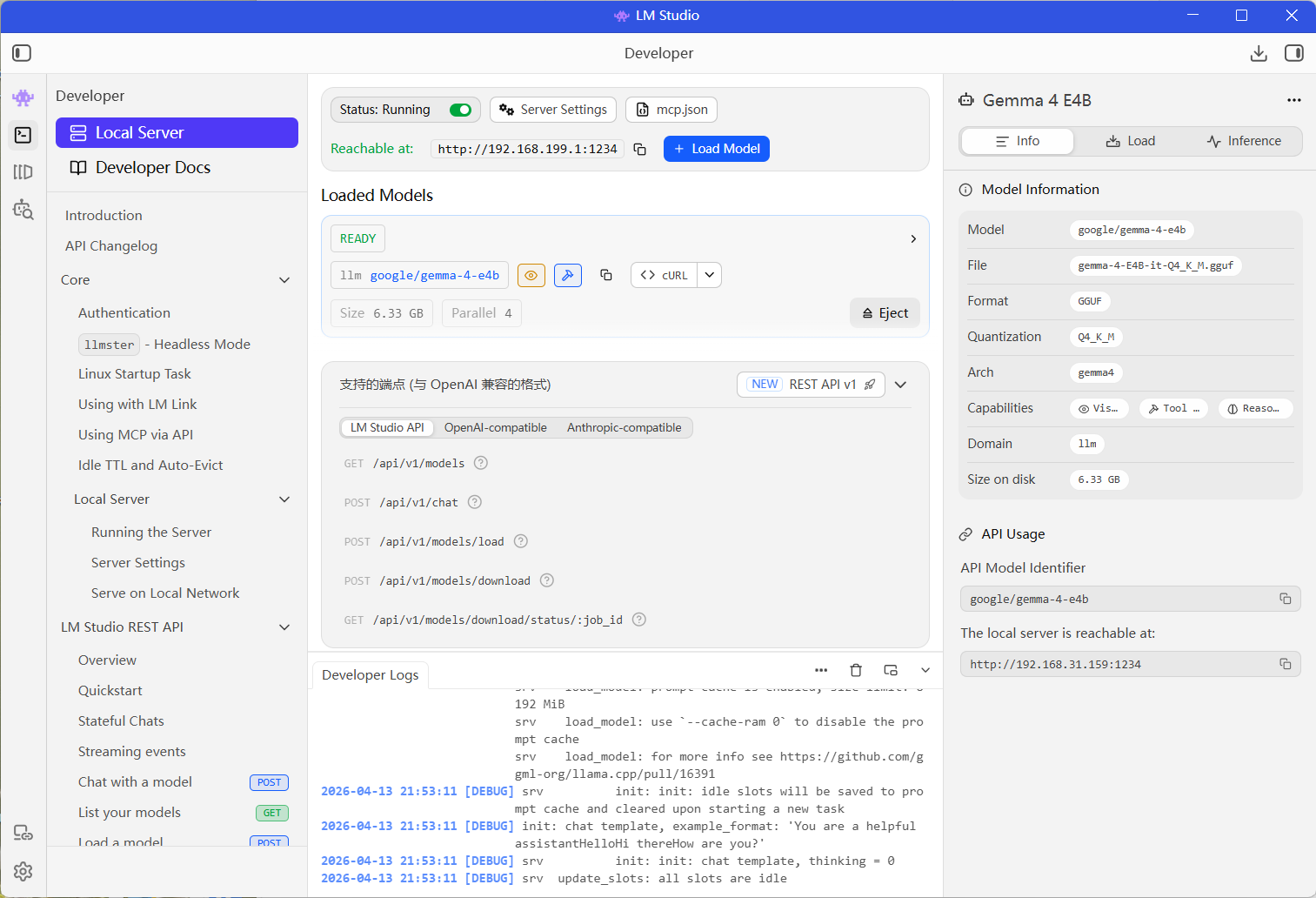The image size is (1316, 898).
Task: Clear the Developer Logs with trash icon
Action: coord(856,670)
